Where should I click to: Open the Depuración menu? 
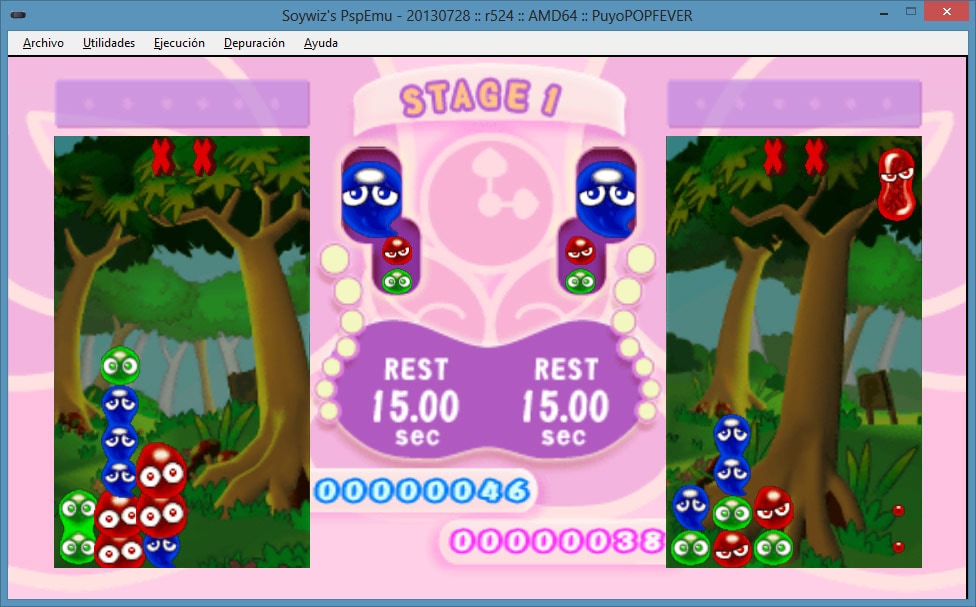(254, 43)
